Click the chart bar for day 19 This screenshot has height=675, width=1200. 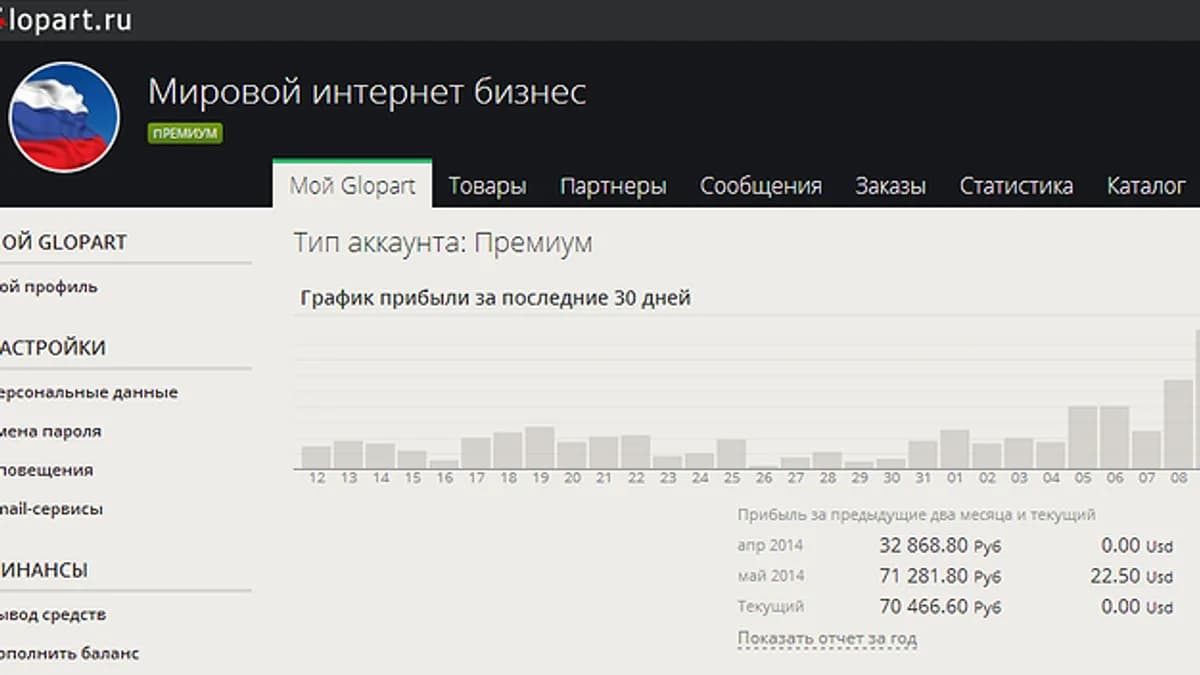click(x=540, y=448)
